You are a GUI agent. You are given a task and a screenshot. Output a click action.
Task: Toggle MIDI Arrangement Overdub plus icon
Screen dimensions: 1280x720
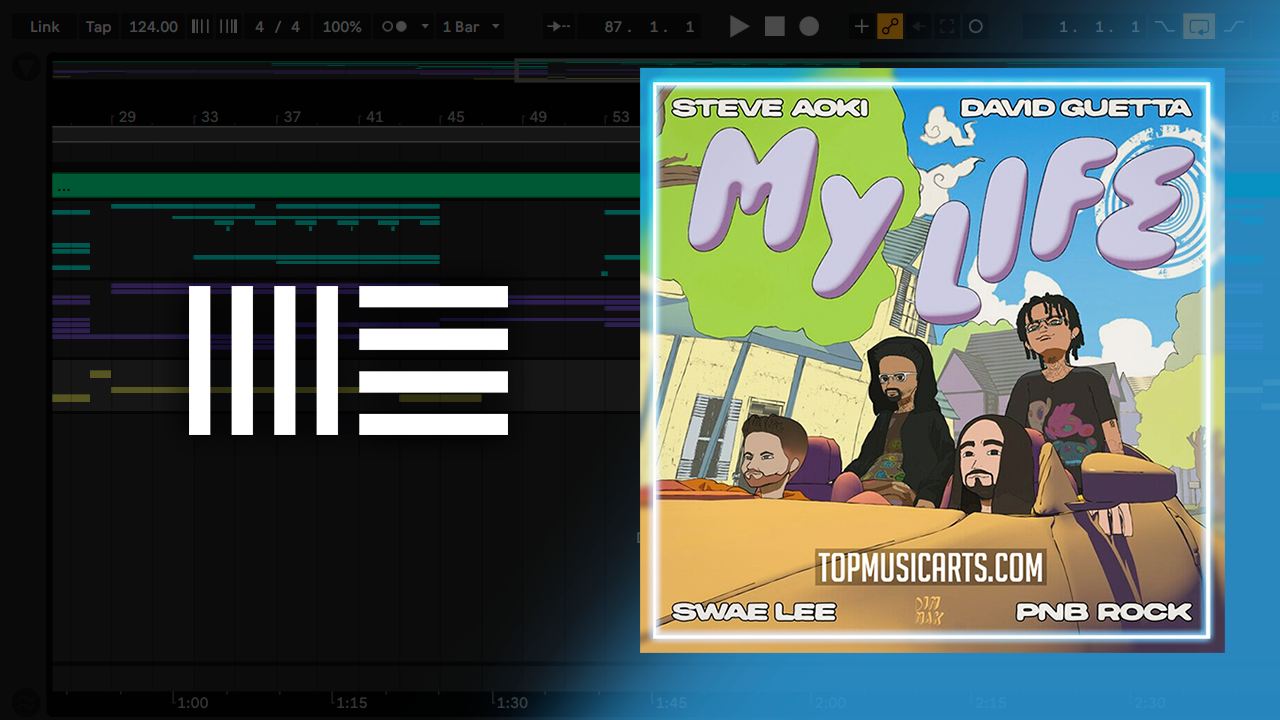click(x=861, y=27)
